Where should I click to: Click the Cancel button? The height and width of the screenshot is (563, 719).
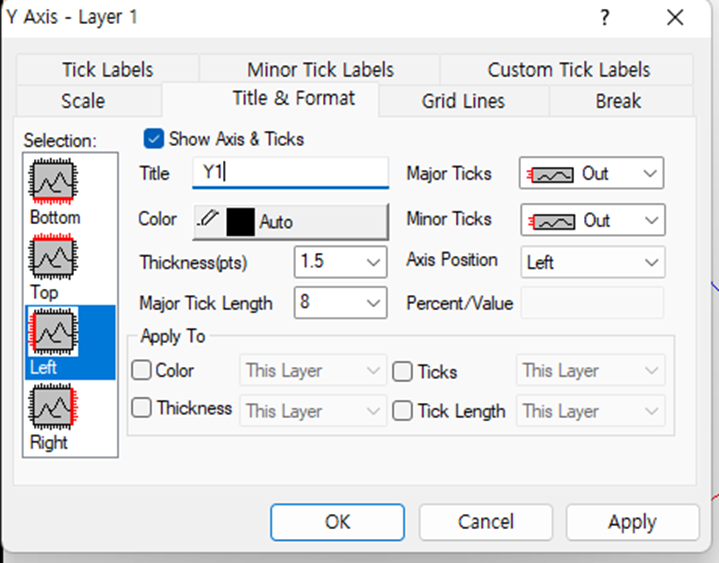pos(486,522)
